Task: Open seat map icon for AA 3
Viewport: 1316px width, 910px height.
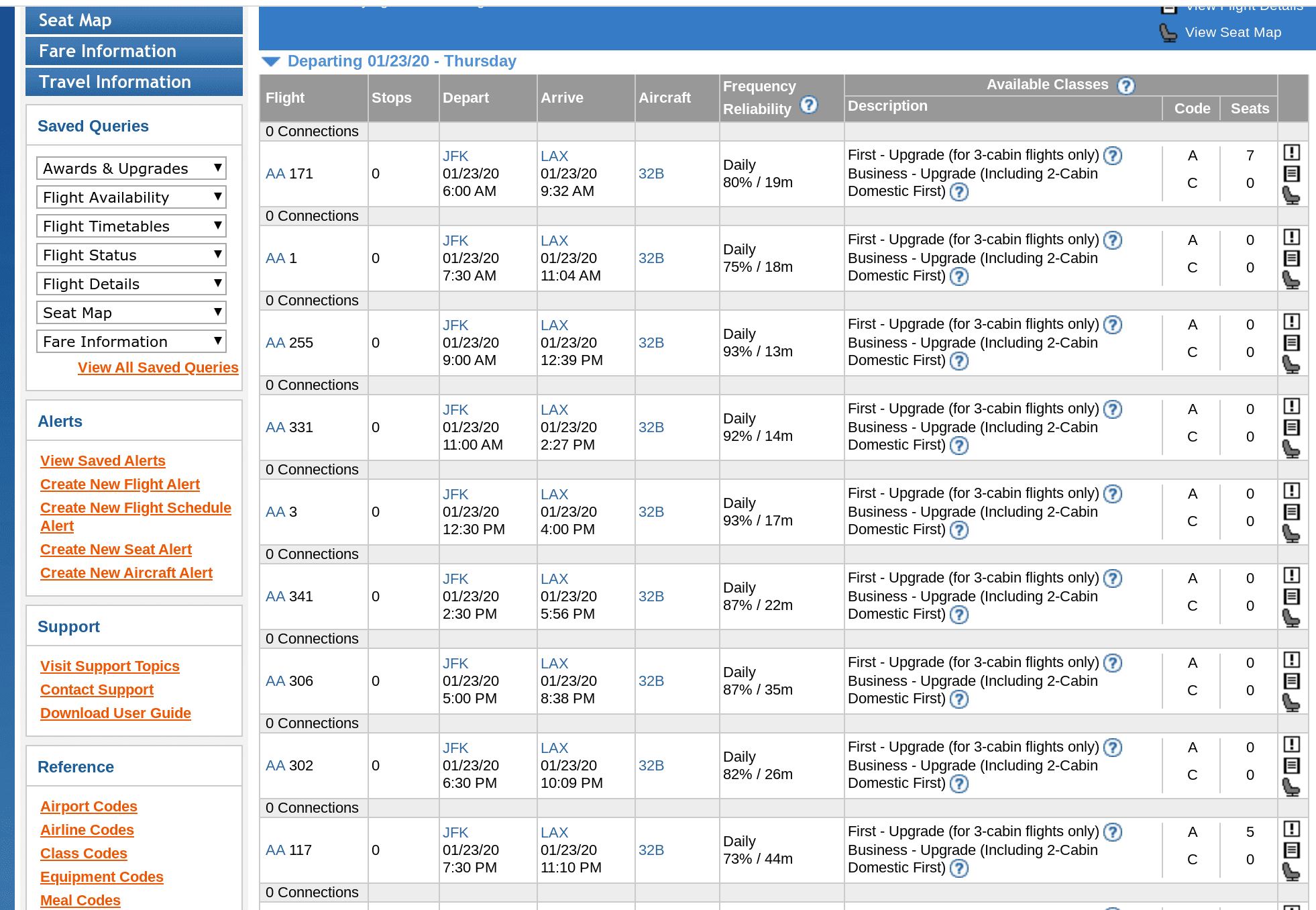Action: pos(1291,534)
